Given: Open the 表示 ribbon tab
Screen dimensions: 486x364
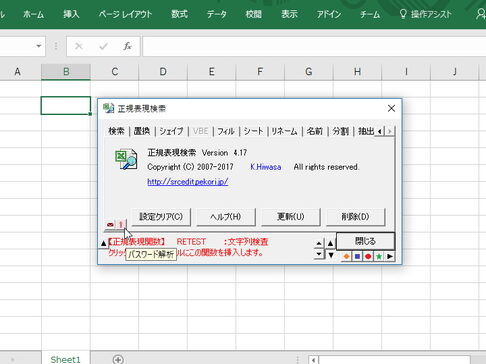Looking at the screenshot, I should point(289,14).
